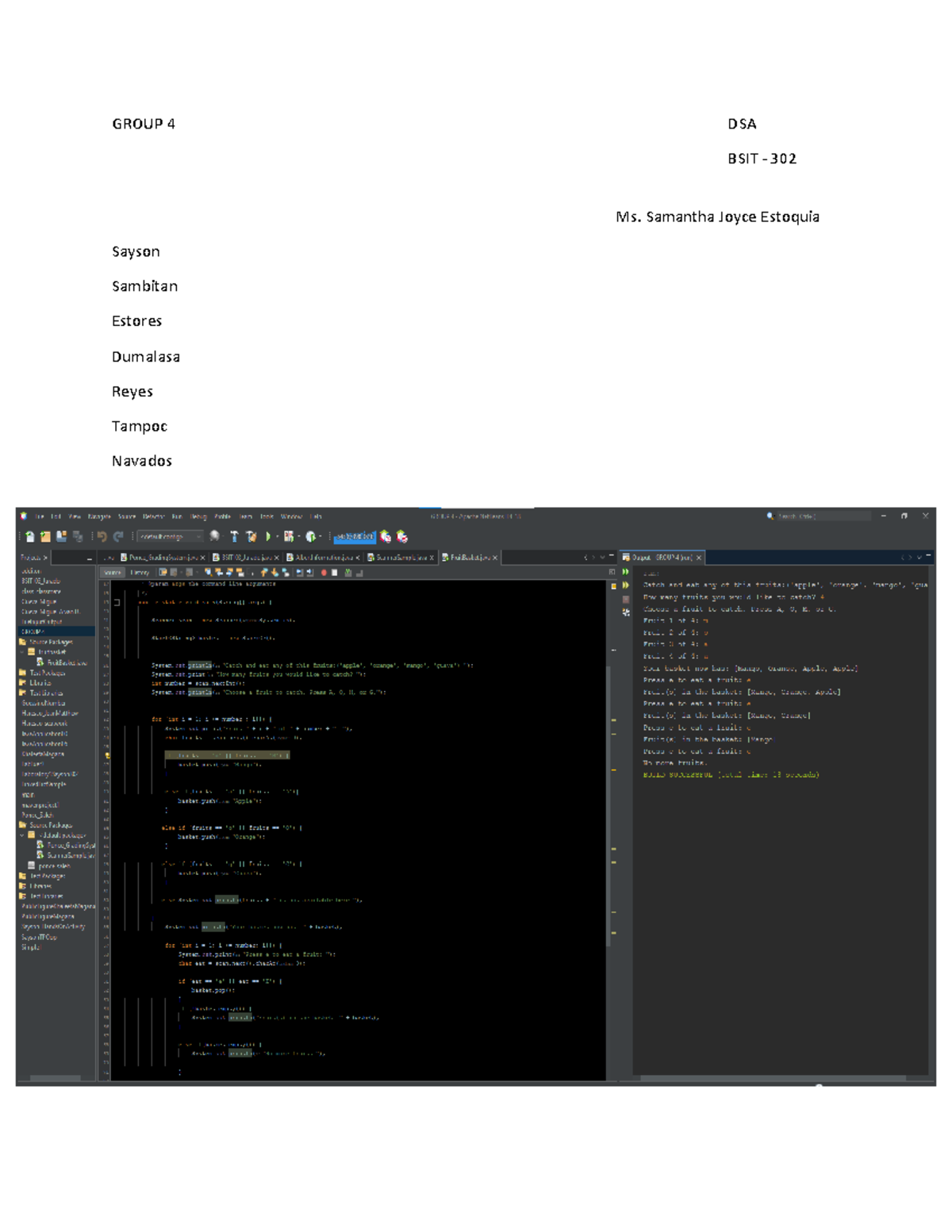Run the project with green play icon
Viewport: 952px width, 1232px height.
[268, 537]
